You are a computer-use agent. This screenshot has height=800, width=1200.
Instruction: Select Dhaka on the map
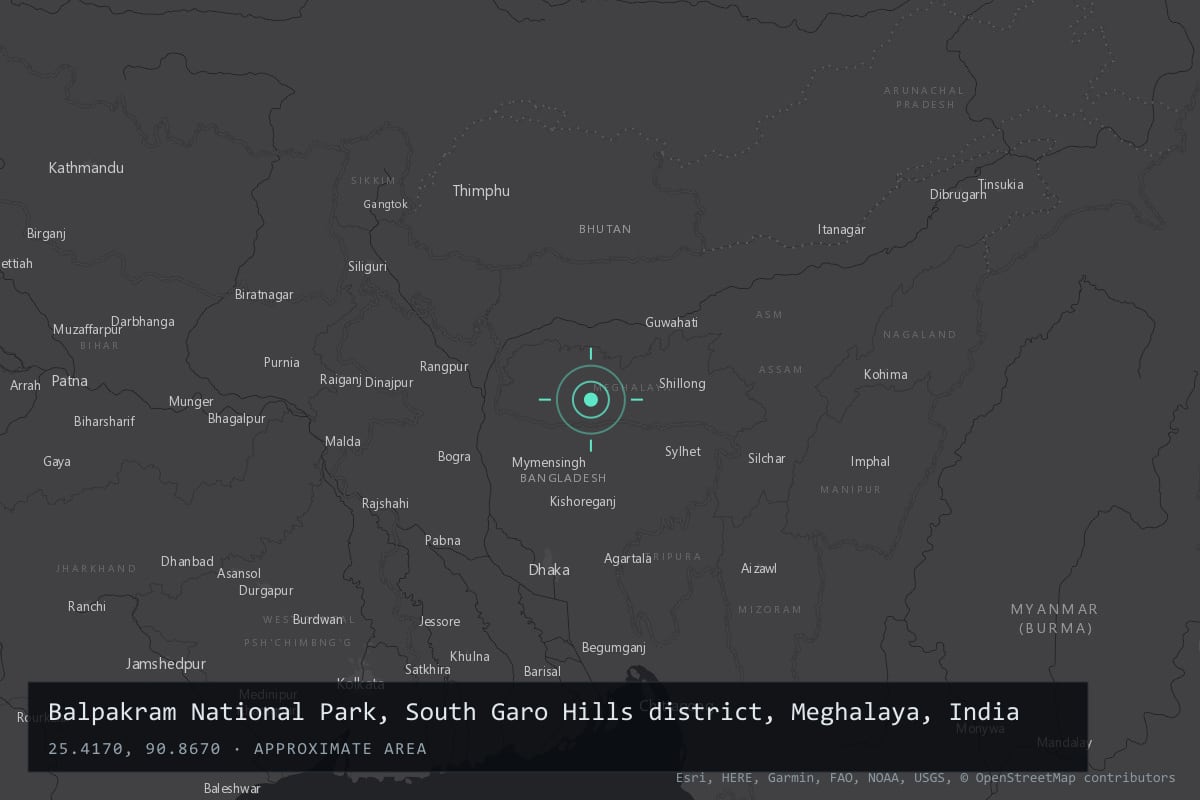(x=549, y=570)
